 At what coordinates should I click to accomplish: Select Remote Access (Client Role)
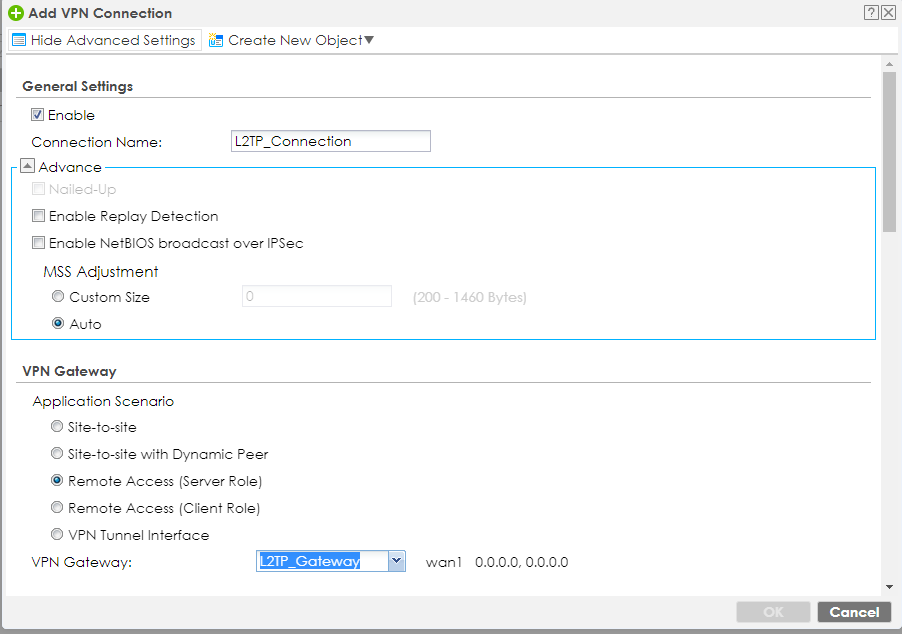(x=57, y=508)
